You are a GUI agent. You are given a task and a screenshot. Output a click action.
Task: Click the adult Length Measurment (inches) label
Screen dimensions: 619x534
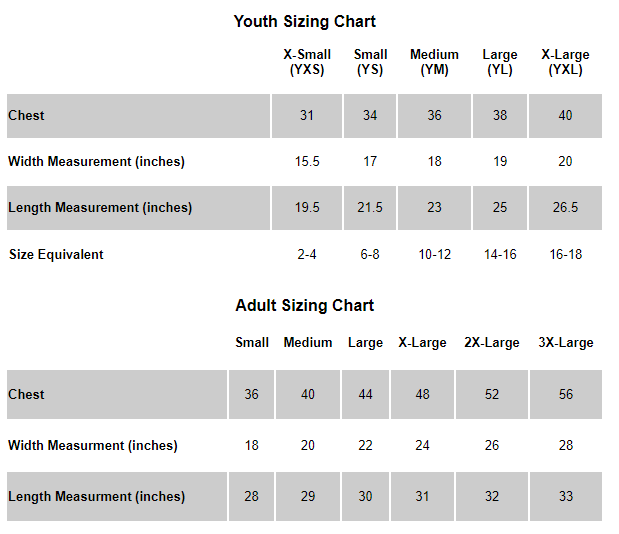coord(96,497)
